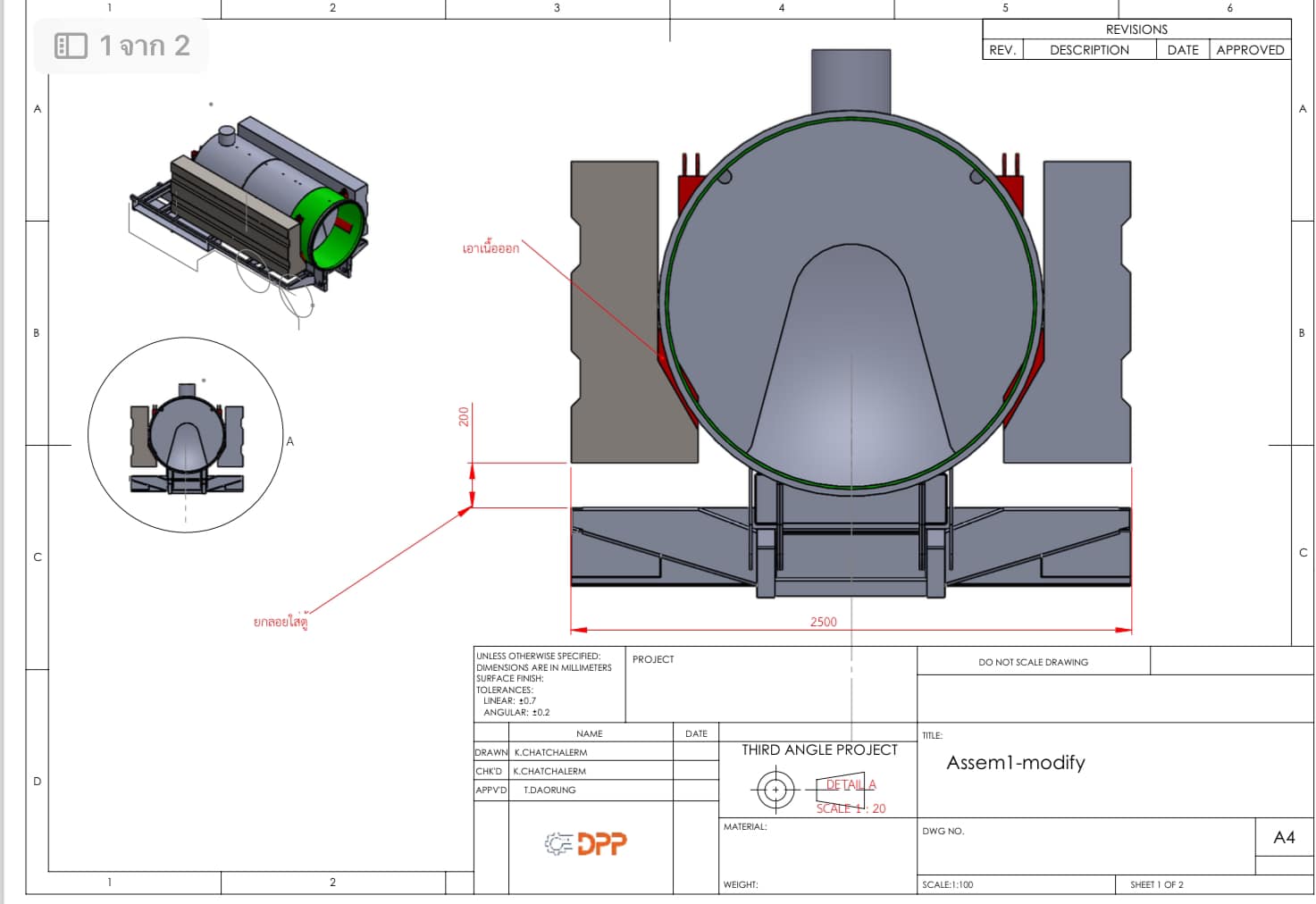Click the REVISIONS table header
1316x904 pixels.
(x=1136, y=29)
